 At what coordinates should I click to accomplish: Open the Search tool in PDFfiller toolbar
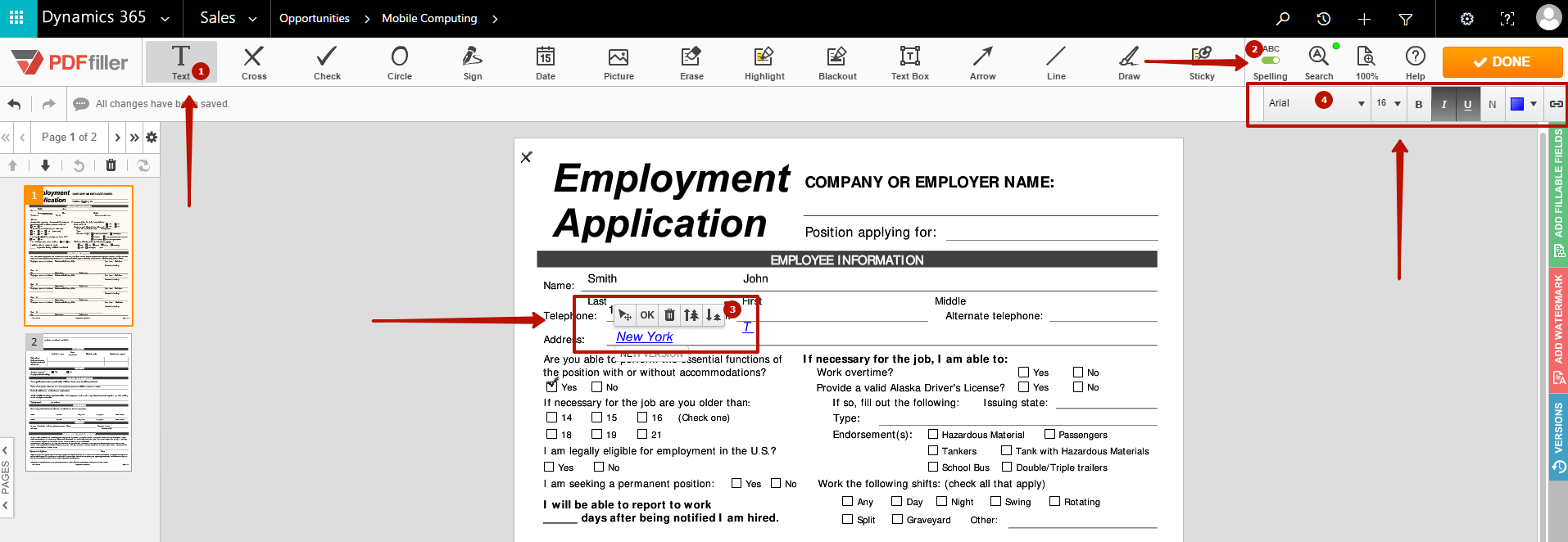(1319, 61)
